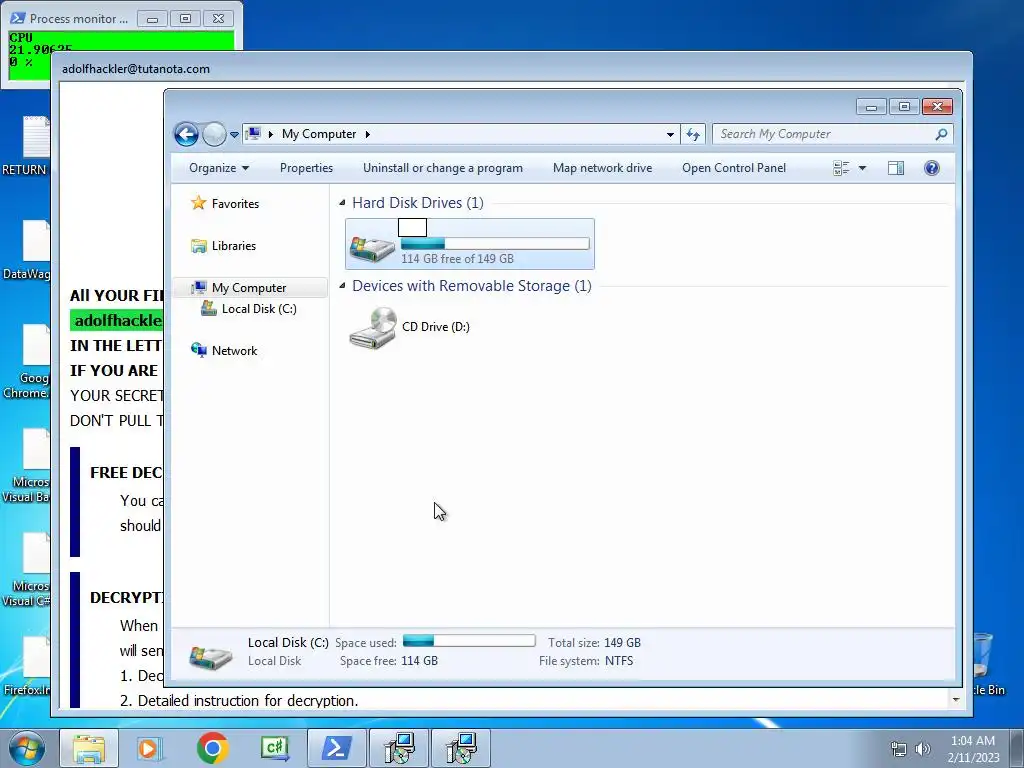Open the Start menu orb
The height and width of the screenshot is (768, 1024).
(26, 748)
